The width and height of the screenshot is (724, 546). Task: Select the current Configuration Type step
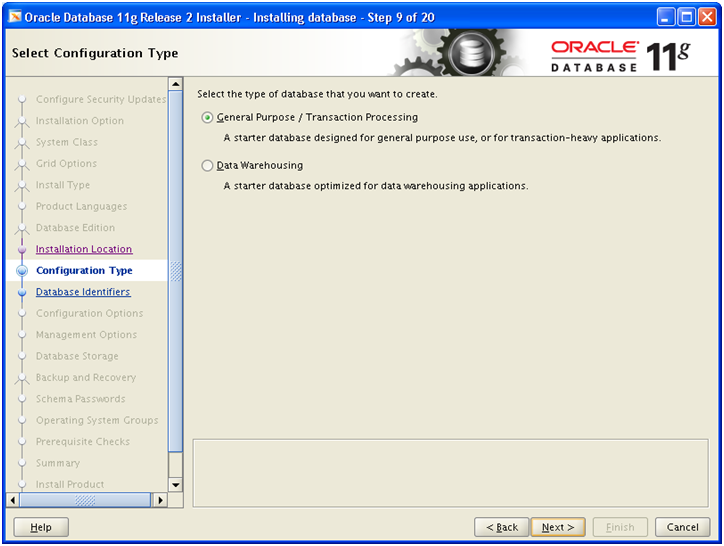coord(84,271)
